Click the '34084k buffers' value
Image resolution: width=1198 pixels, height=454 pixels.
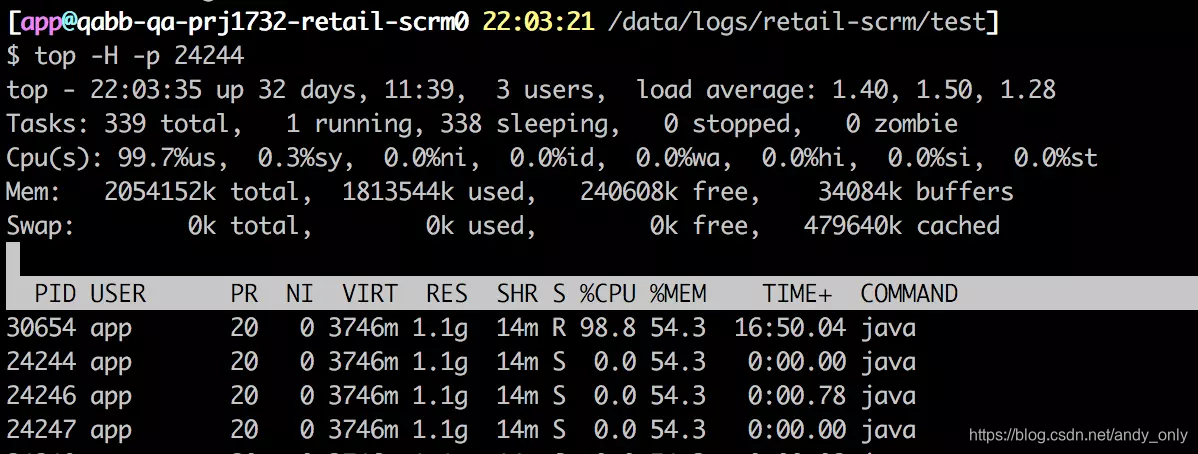click(916, 192)
